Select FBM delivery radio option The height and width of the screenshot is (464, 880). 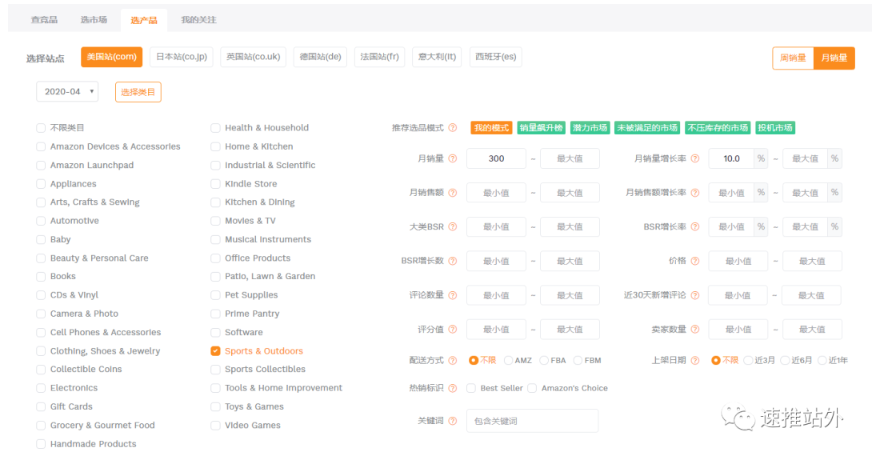(x=578, y=360)
